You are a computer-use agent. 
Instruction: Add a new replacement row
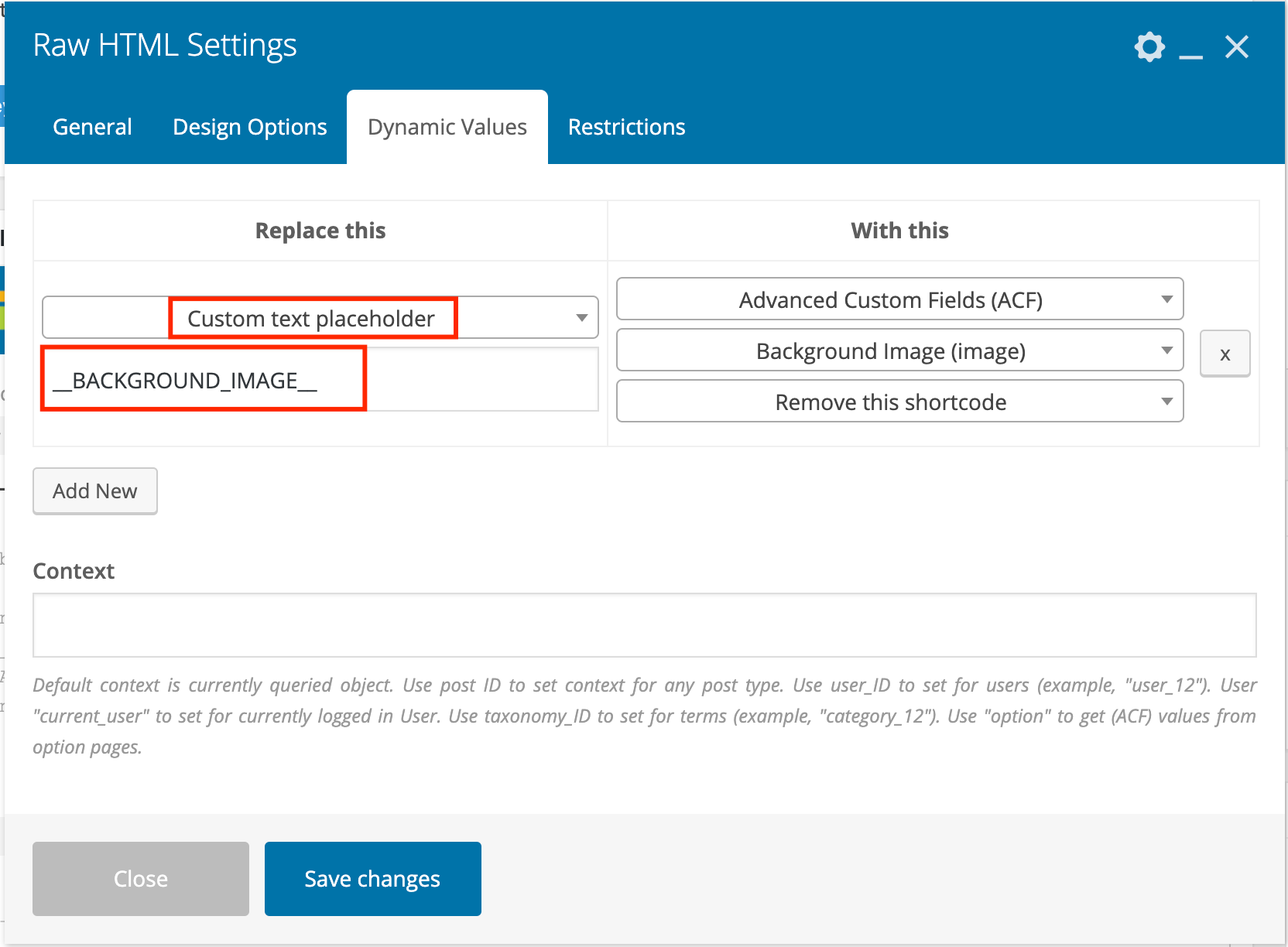point(95,491)
